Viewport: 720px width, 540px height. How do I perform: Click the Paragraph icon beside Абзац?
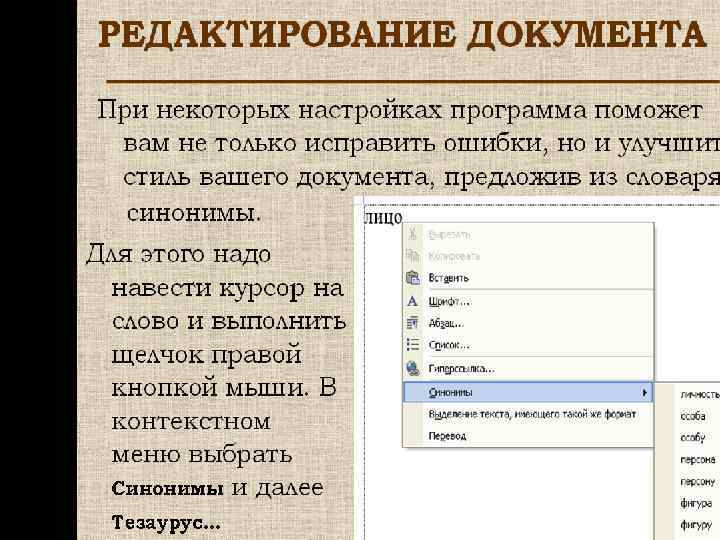(x=412, y=323)
